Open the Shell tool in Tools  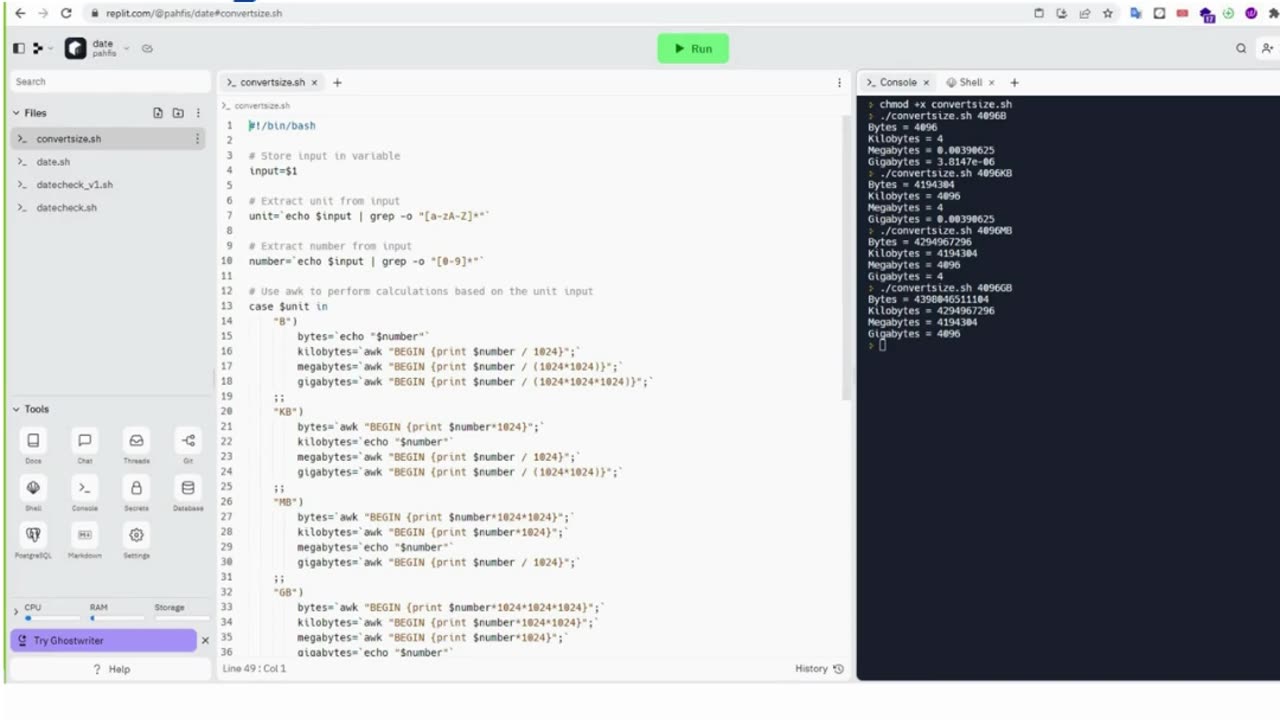[33, 493]
